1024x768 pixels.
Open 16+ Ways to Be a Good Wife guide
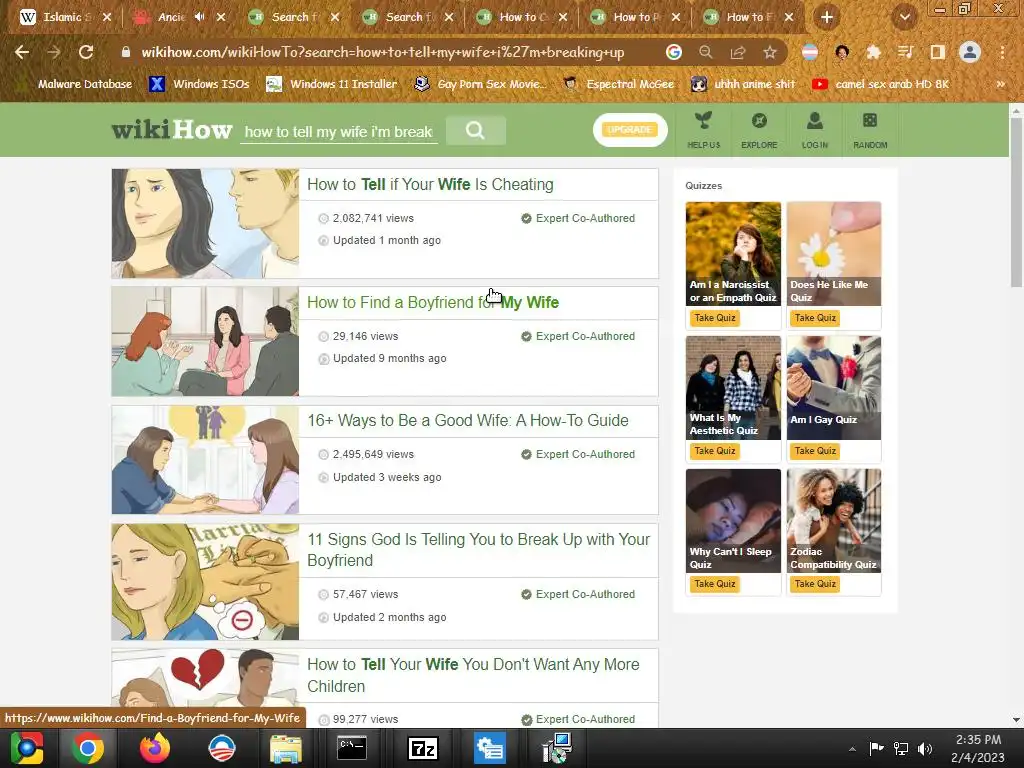tap(468, 421)
